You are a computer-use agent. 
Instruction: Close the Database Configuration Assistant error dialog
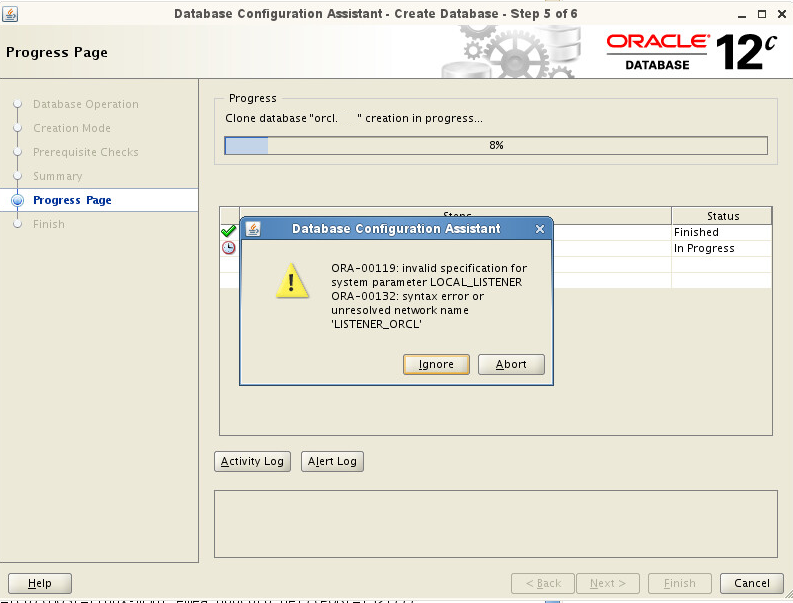[x=540, y=229]
